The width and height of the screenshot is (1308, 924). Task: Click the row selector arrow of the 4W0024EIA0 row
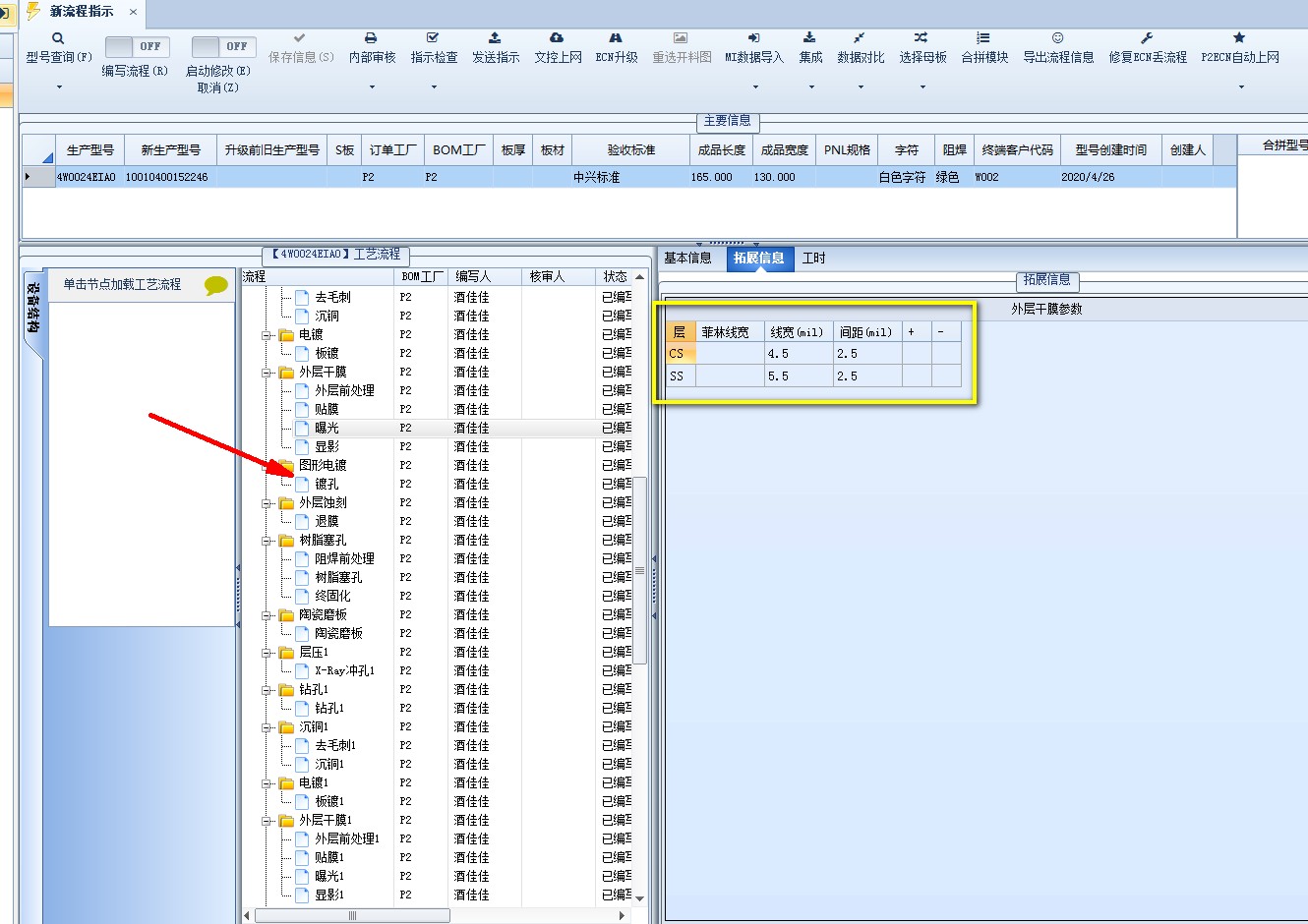pyautogui.click(x=38, y=178)
